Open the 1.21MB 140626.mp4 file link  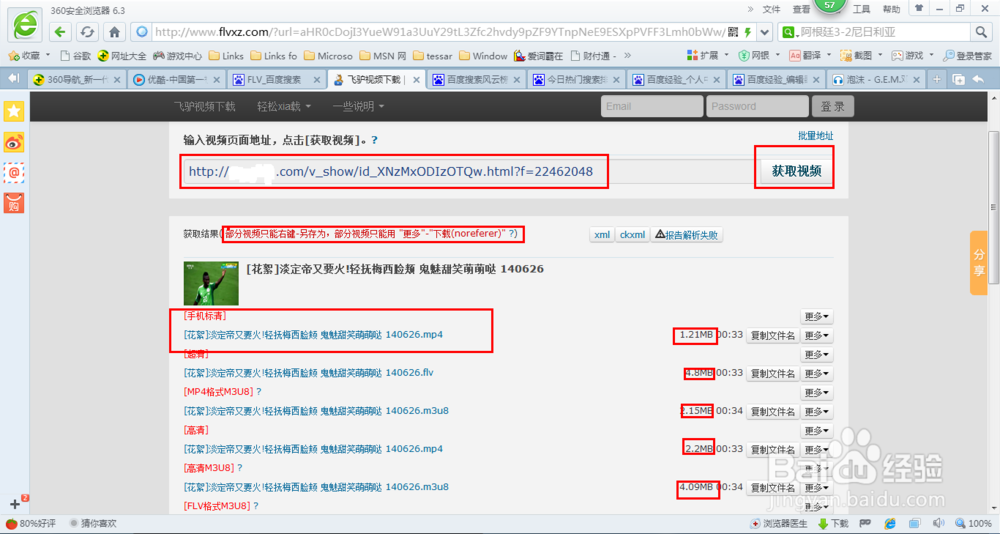(313, 334)
